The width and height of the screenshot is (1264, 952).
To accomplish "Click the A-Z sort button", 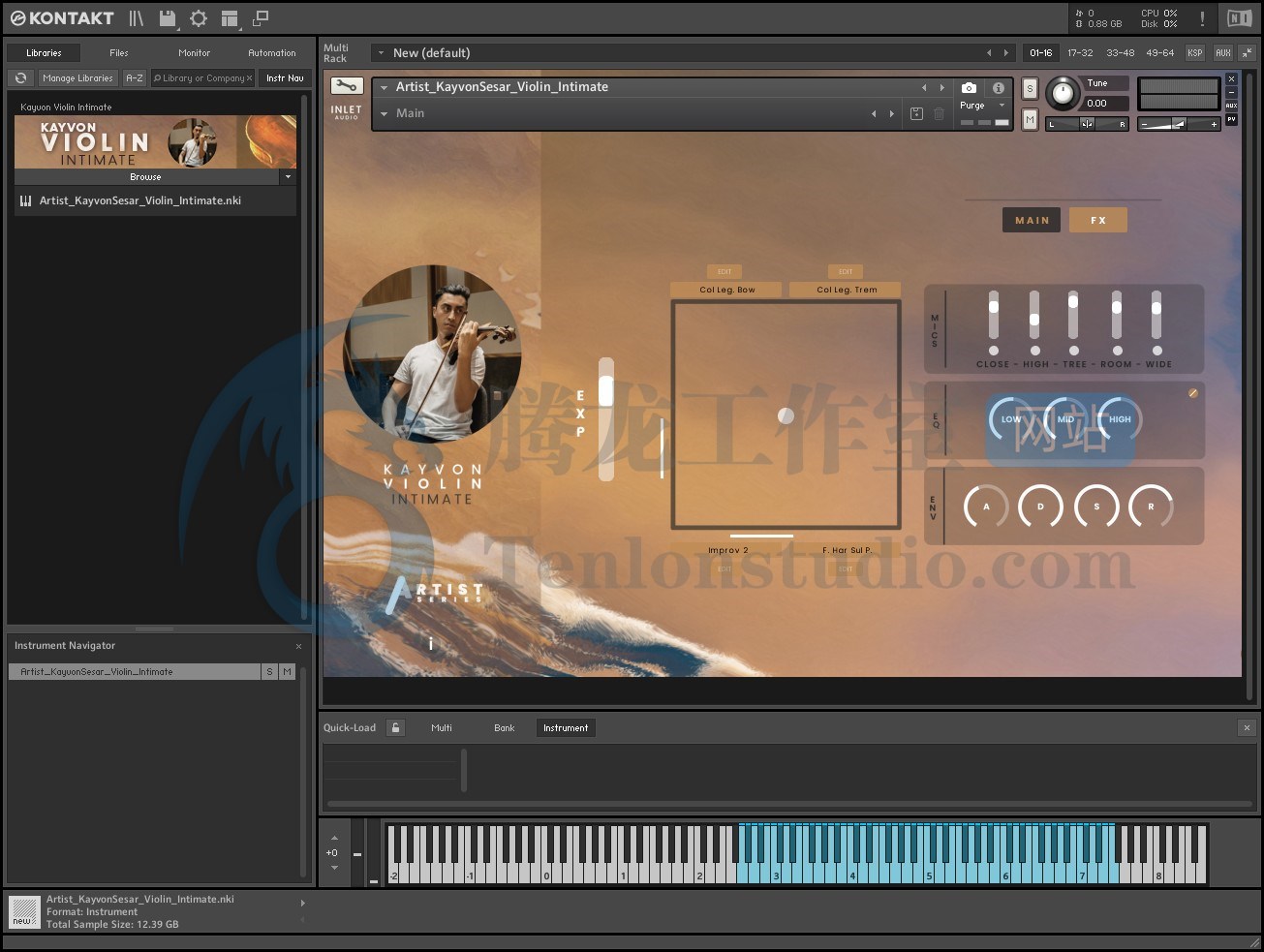I will click(x=135, y=78).
